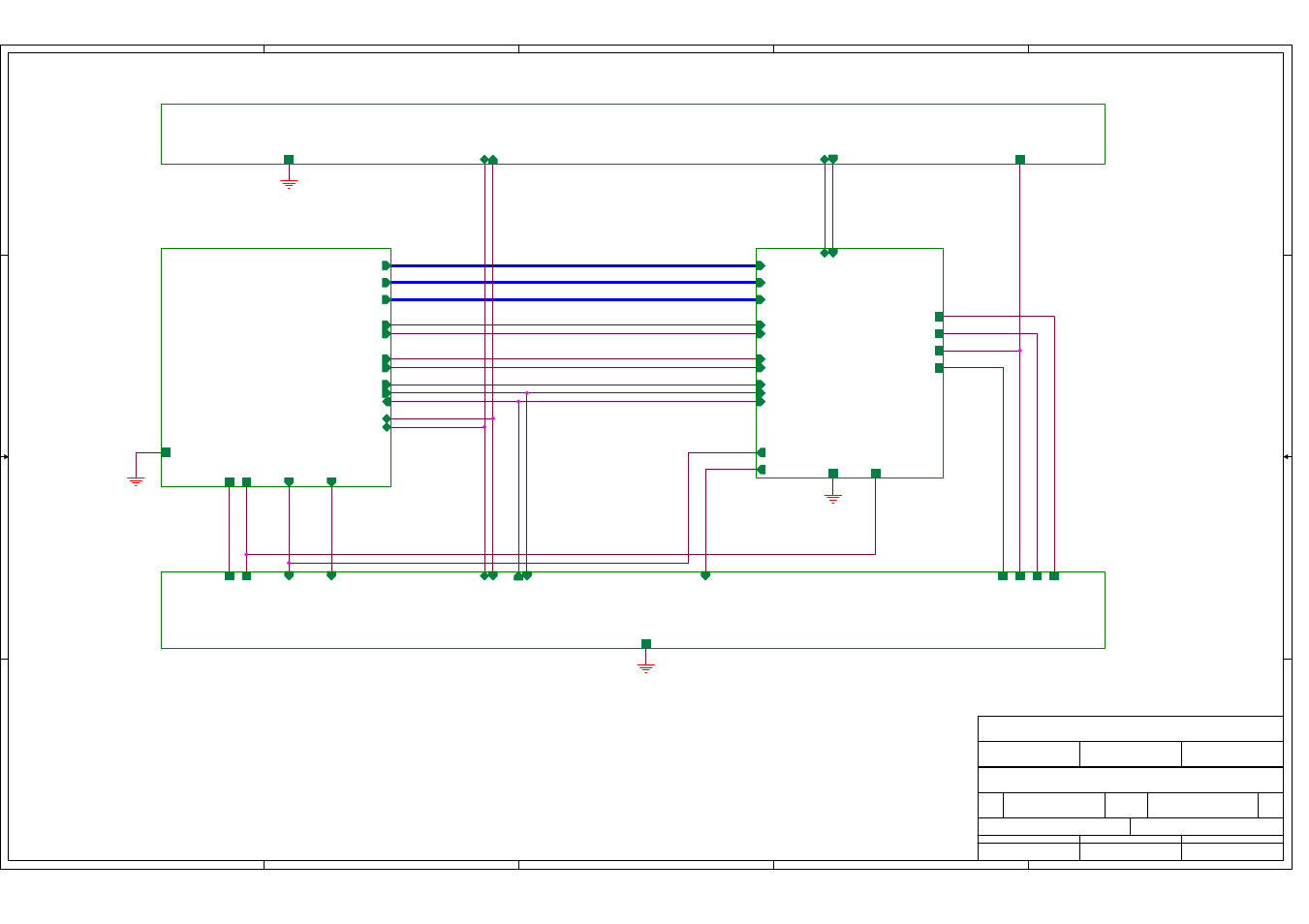1309x924 pixels.
Task: Select ground symbol left of the left block
Action: point(136,480)
